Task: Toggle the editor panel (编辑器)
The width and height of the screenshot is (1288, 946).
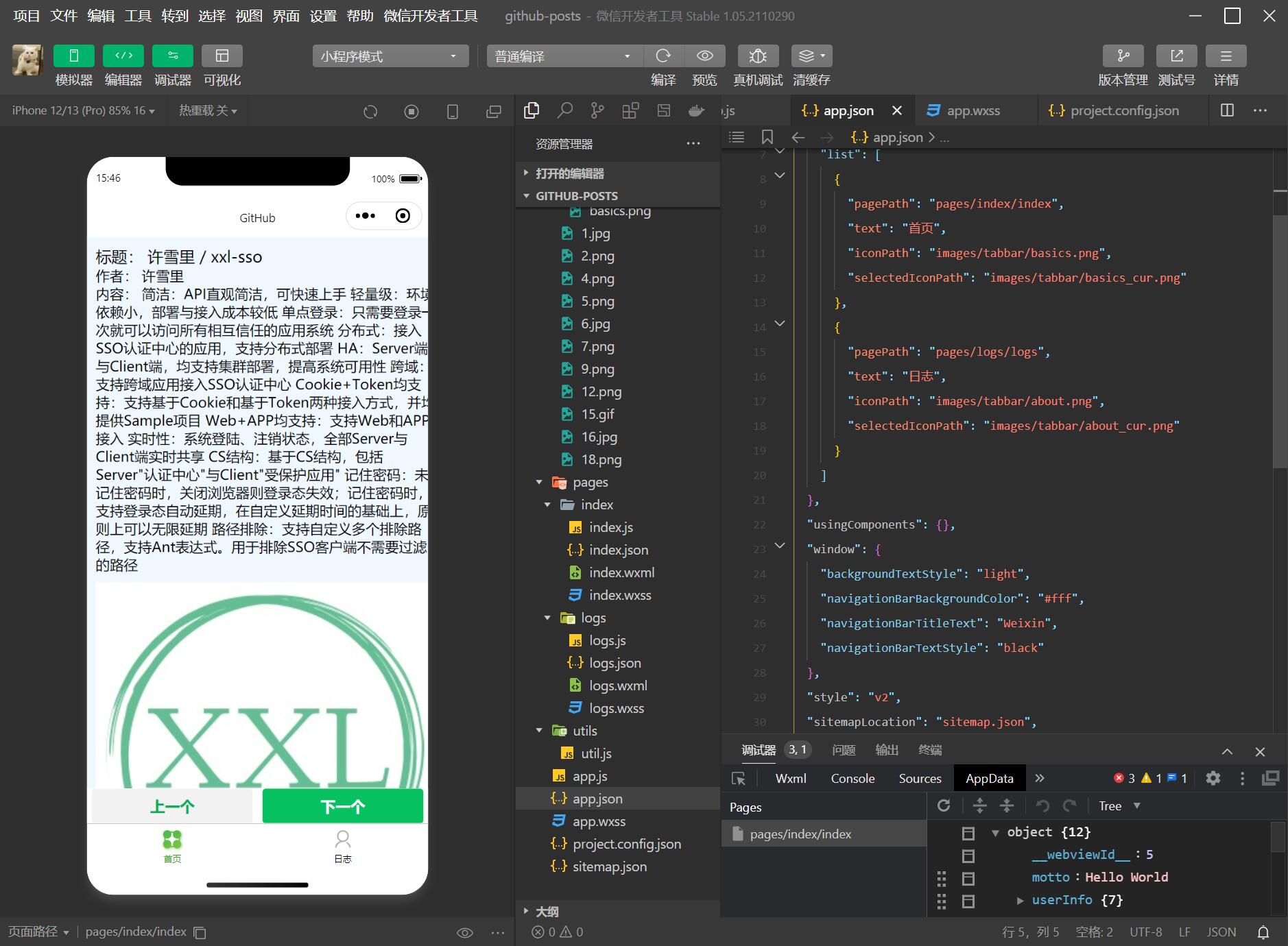Action: pos(123,56)
